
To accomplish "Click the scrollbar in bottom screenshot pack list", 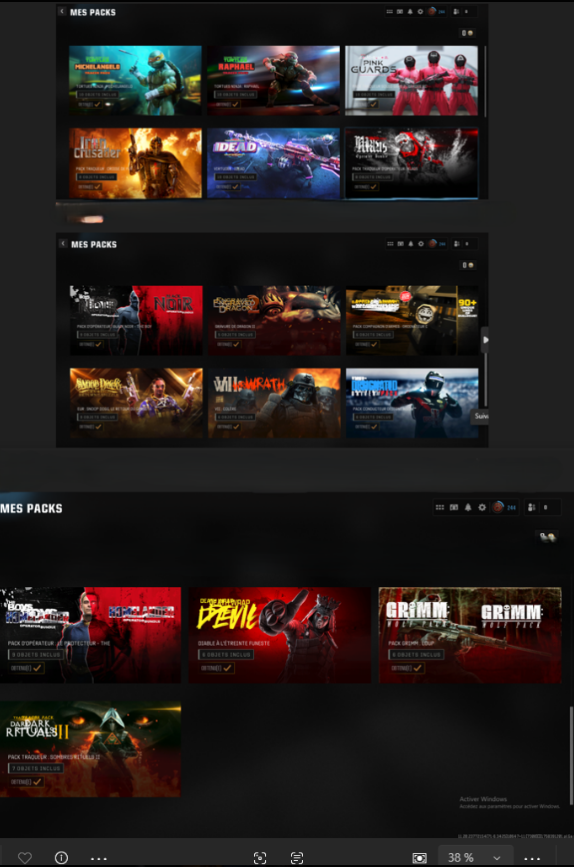I will (x=571, y=755).
